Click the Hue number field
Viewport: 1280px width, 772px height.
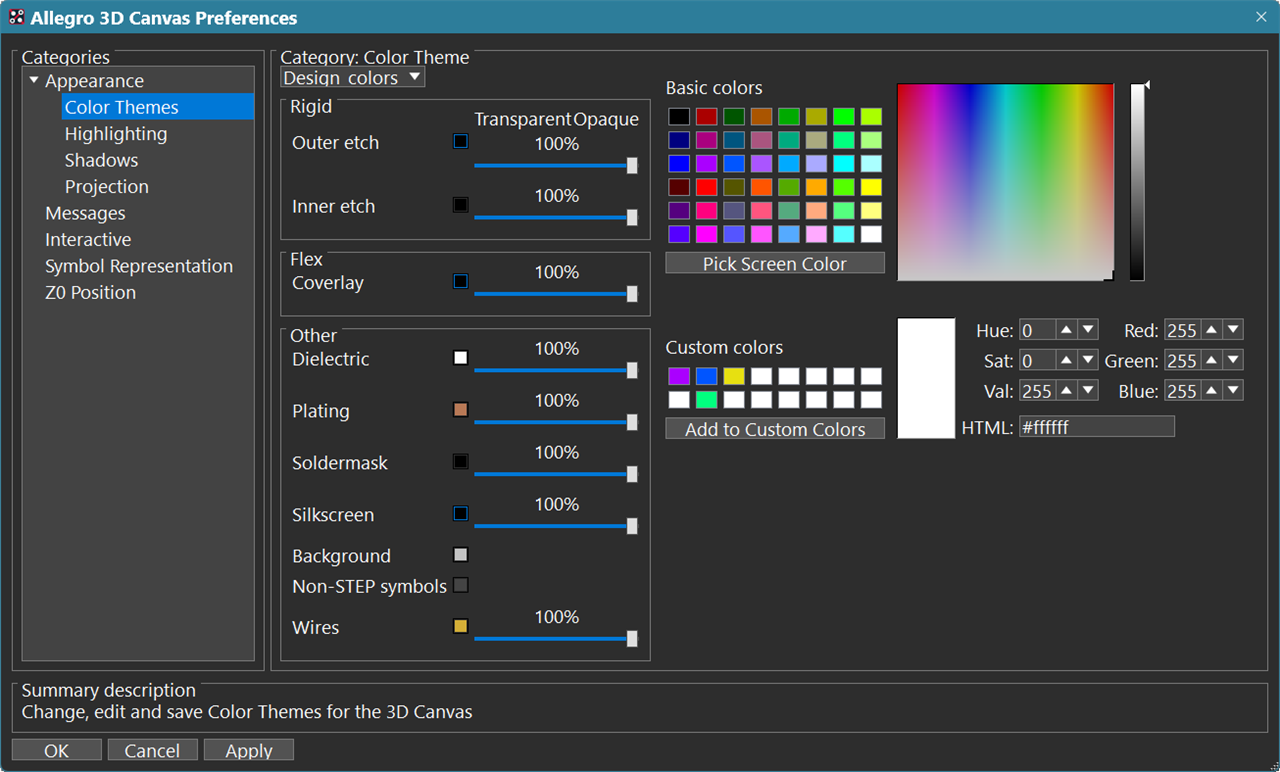pos(1038,330)
